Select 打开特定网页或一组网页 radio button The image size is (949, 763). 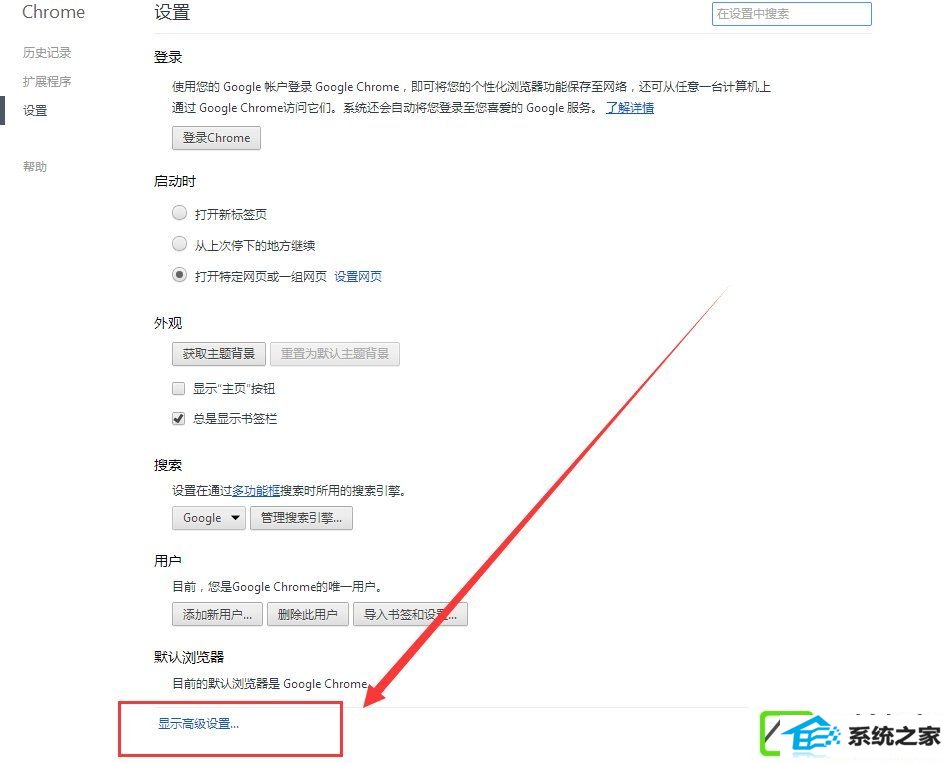tap(179, 275)
